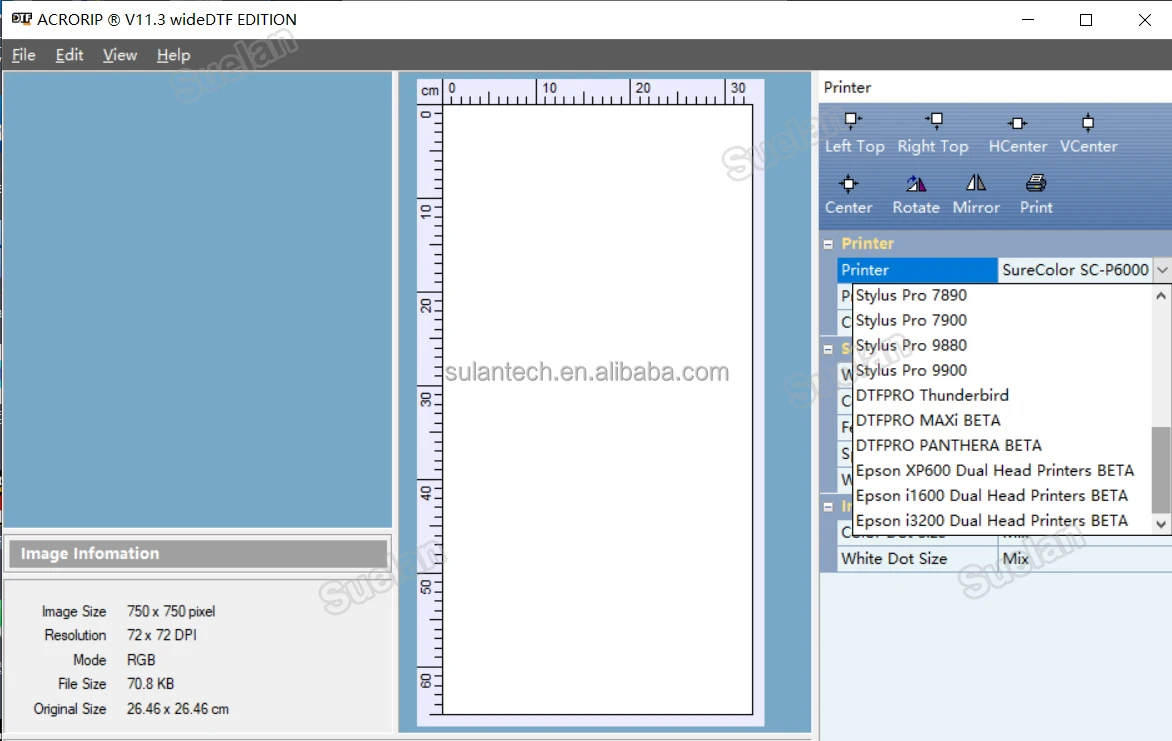The width and height of the screenshot is (1172, 741).
Task: Rotate the image with Rotate icon
Action: coord(916,184)
